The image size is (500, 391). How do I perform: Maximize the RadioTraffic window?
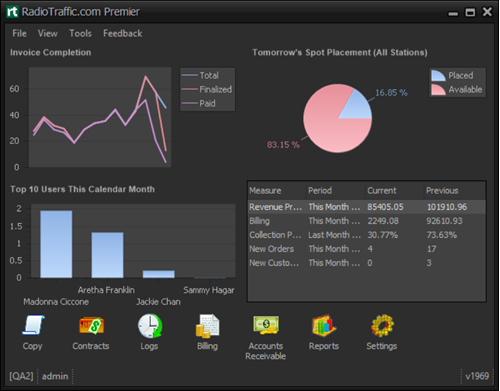tap(470, 13)
